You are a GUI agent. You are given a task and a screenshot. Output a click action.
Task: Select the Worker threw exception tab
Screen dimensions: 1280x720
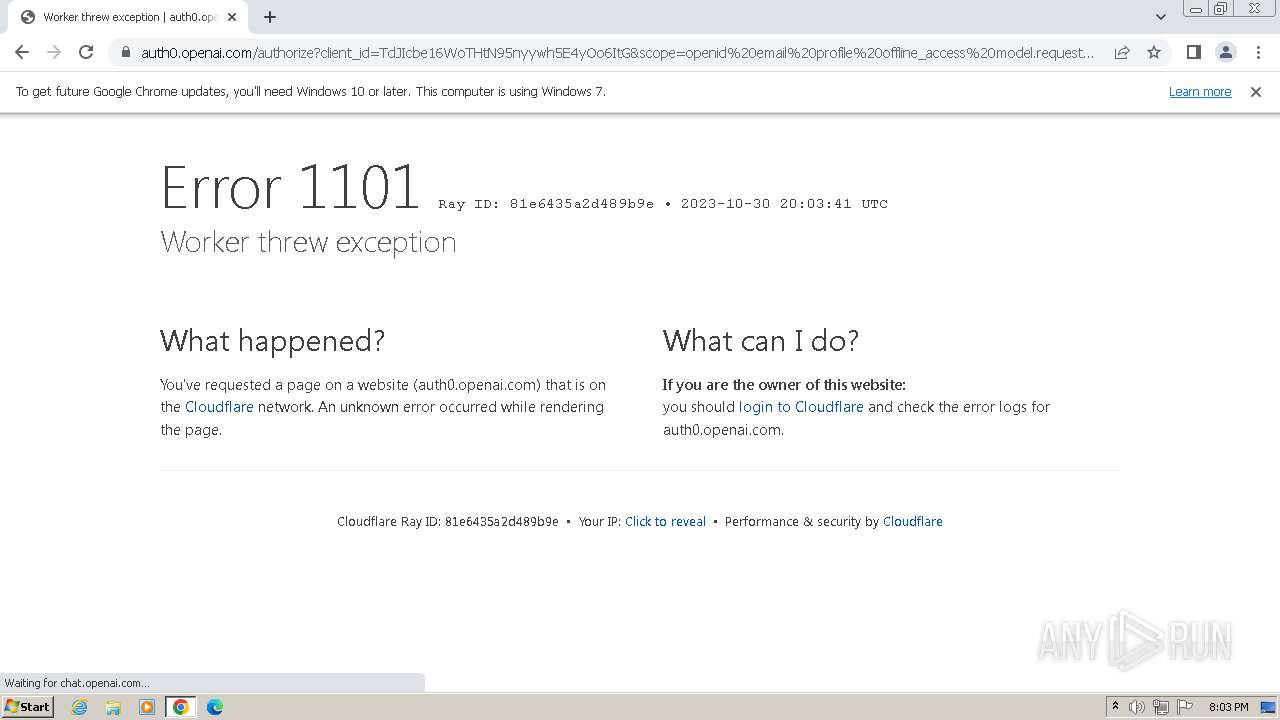(x=128, y=17)
